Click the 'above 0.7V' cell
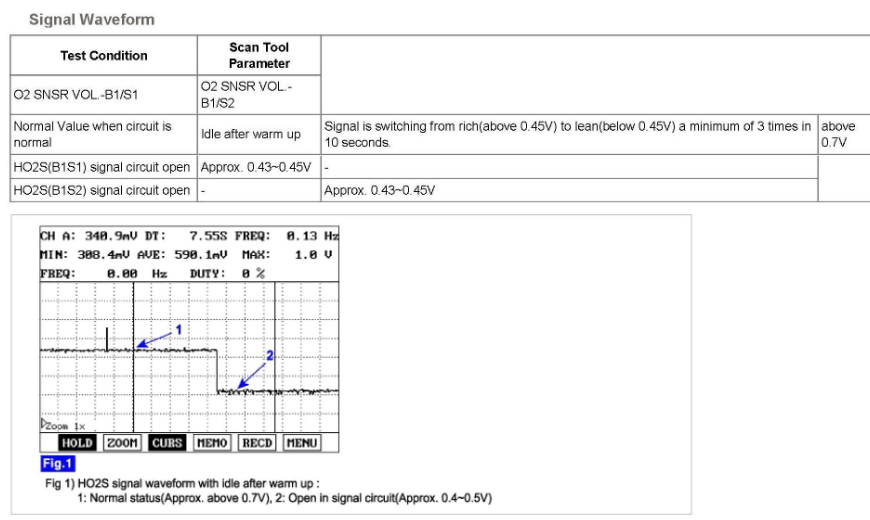870x520 pixels. click(x=844, y=134)
